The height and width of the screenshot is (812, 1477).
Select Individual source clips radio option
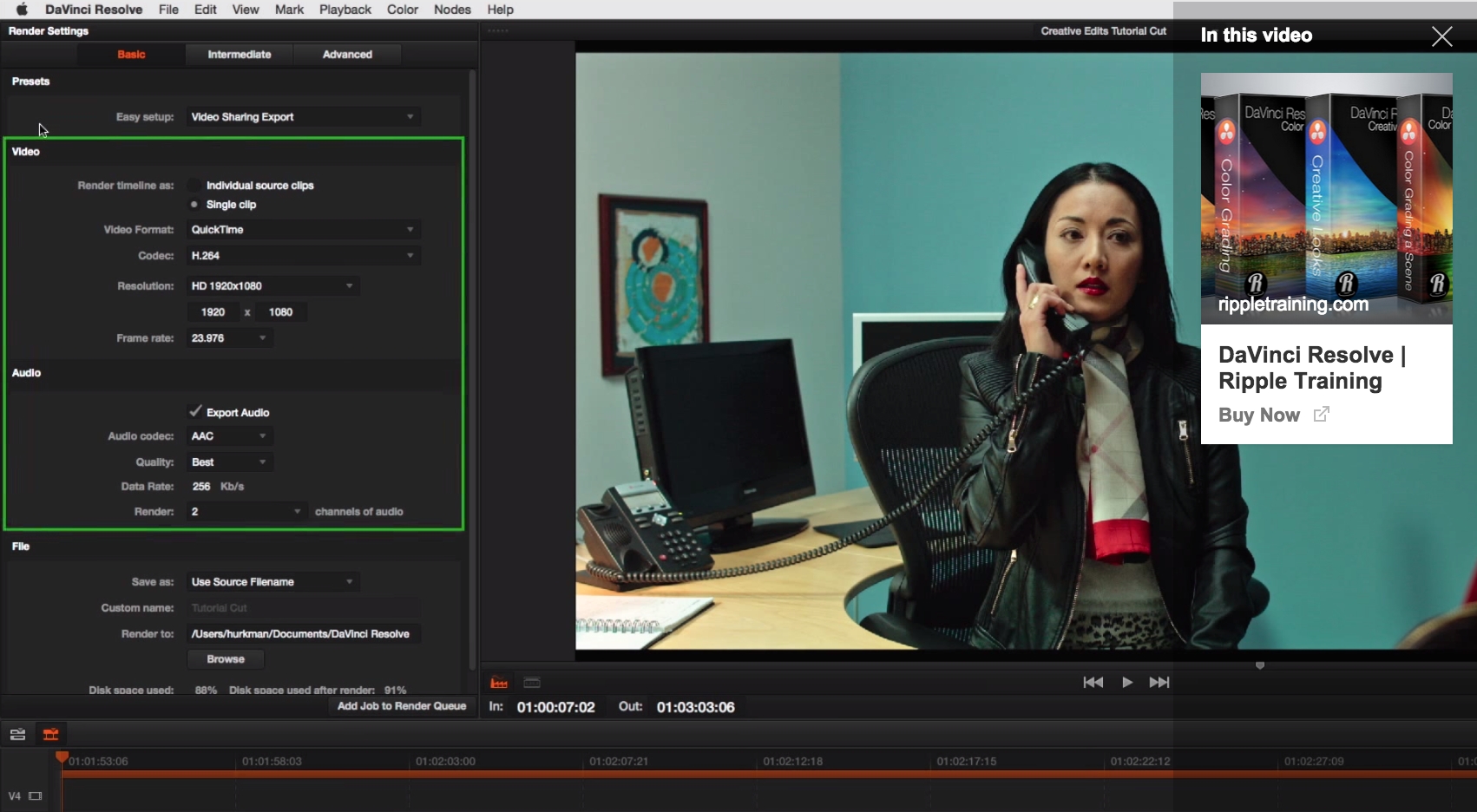coord(194,186)
